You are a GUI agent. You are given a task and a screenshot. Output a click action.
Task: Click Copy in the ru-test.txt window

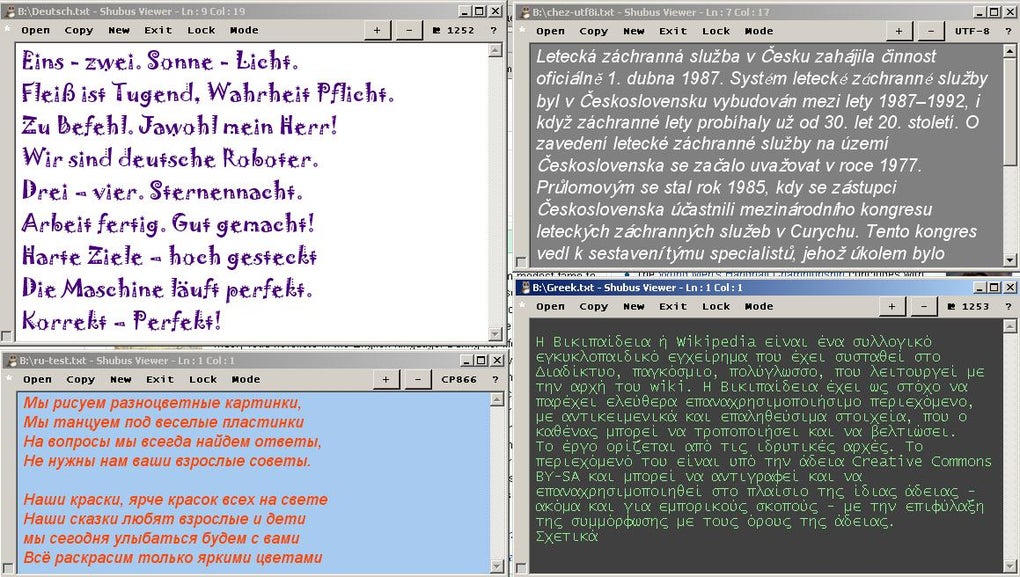click(x=81, y=379)
